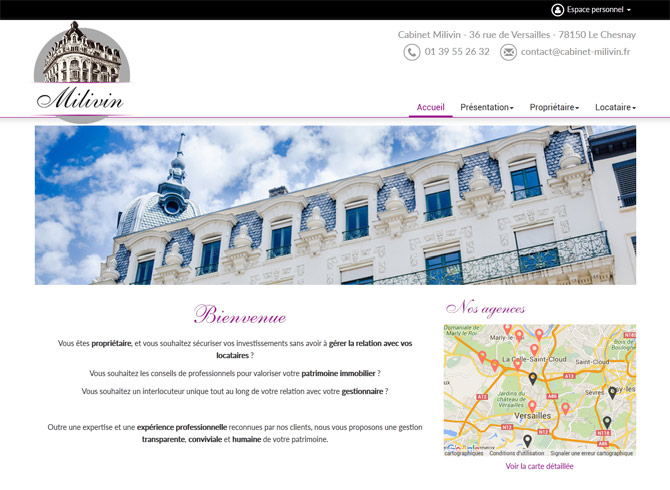Expand the Locataire menu
The width and height of the screenshot is (670, 490).
click(x=615, y=107)
